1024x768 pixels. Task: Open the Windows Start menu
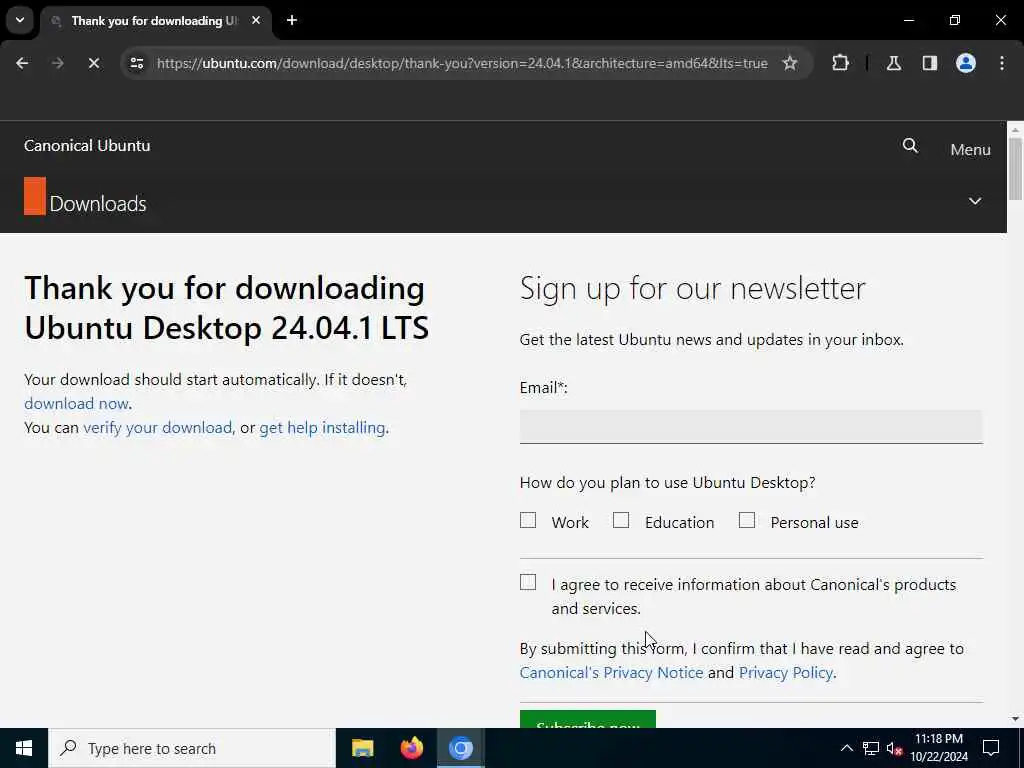pyautogui.click(x=24, y=748)
